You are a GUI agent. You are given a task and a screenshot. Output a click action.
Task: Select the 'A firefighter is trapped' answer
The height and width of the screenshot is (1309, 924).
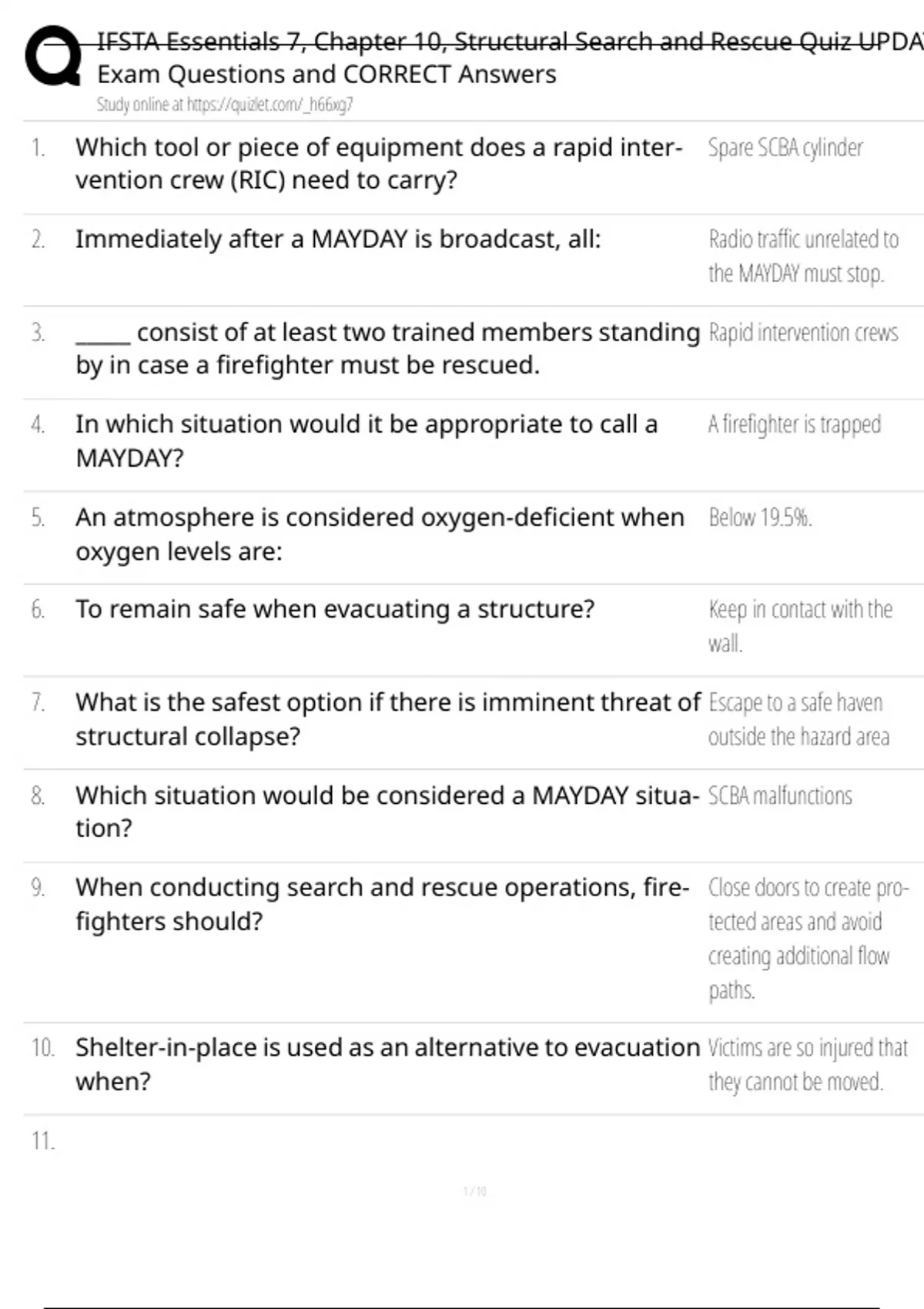794,424
